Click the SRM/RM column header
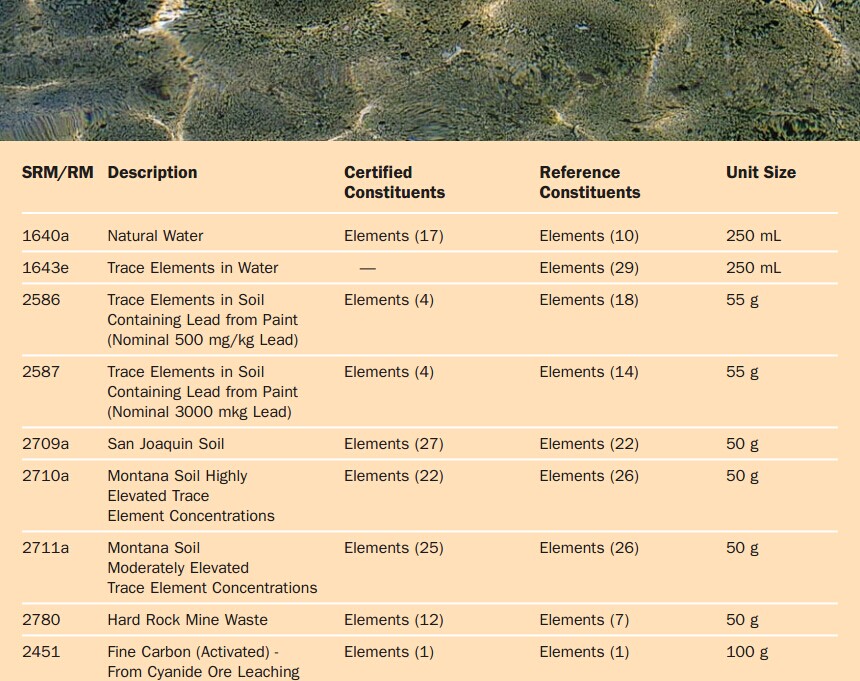Image resolution: width=860 pixels, height=681 pixels. click(58, 172)
